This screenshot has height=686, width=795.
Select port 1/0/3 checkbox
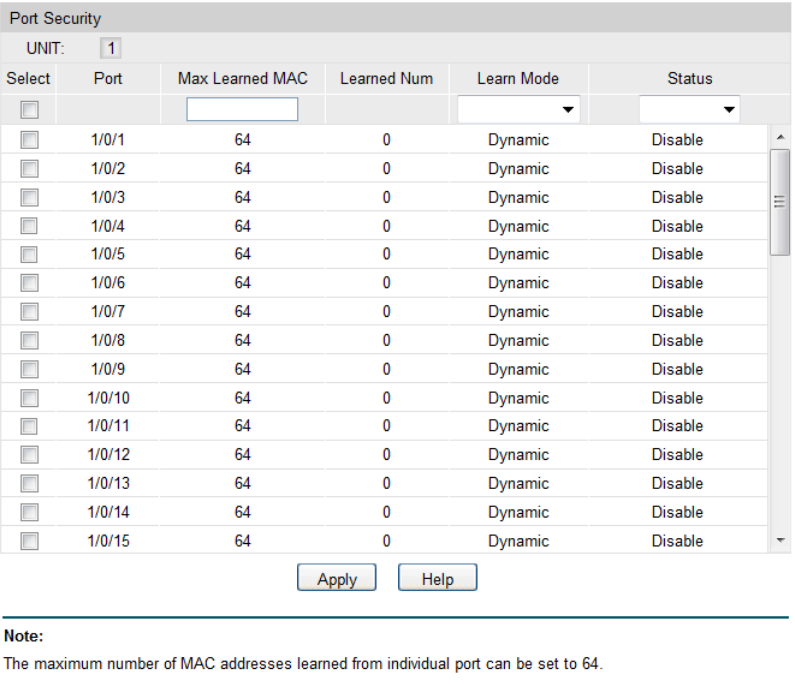click(29, 197)
